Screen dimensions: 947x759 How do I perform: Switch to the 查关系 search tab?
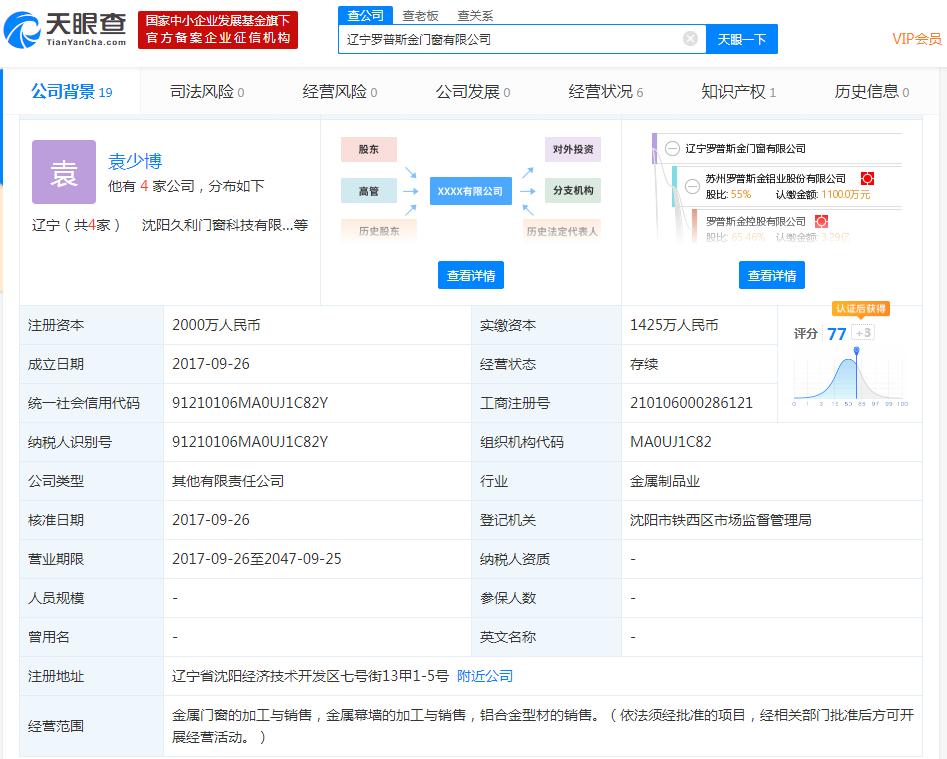pos(475,16)
